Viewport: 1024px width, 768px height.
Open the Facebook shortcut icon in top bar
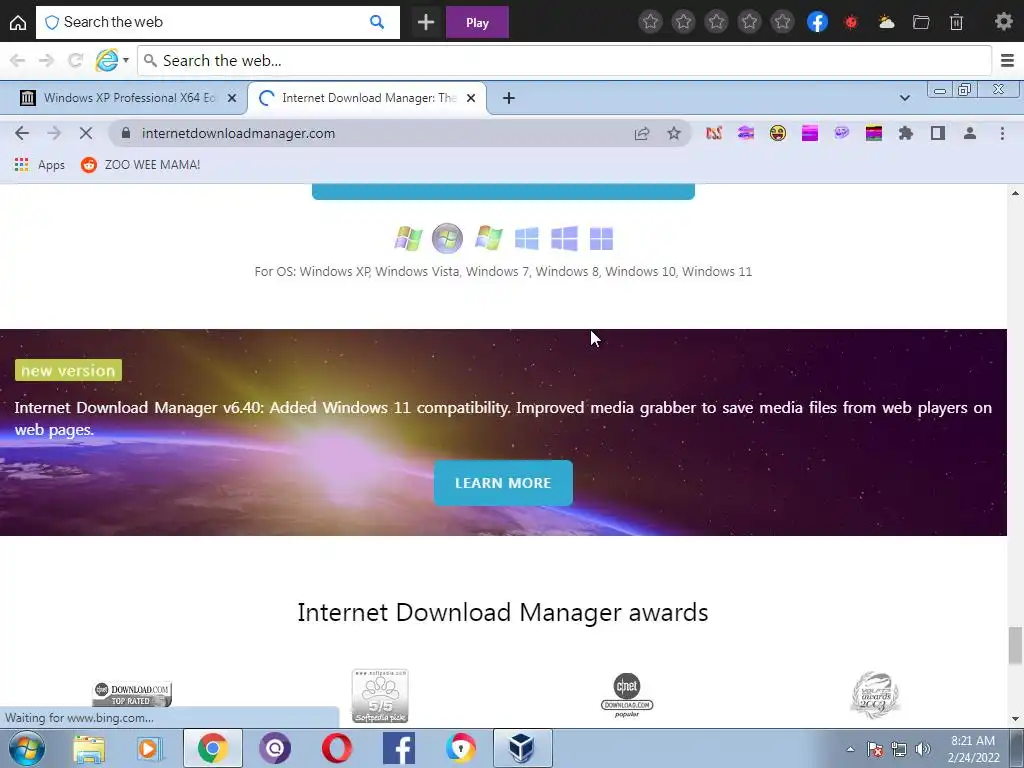(818, 22)
